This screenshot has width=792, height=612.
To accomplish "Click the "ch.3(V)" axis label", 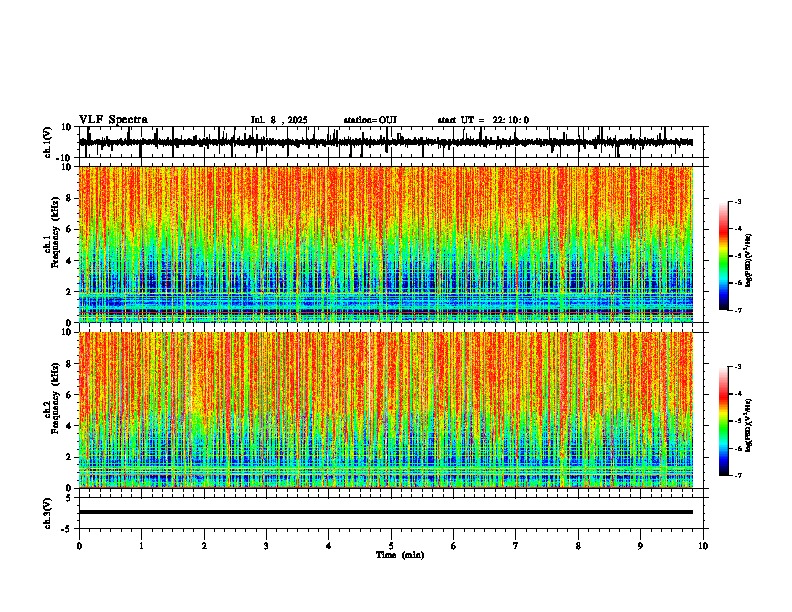I will [x=48, y=513].
